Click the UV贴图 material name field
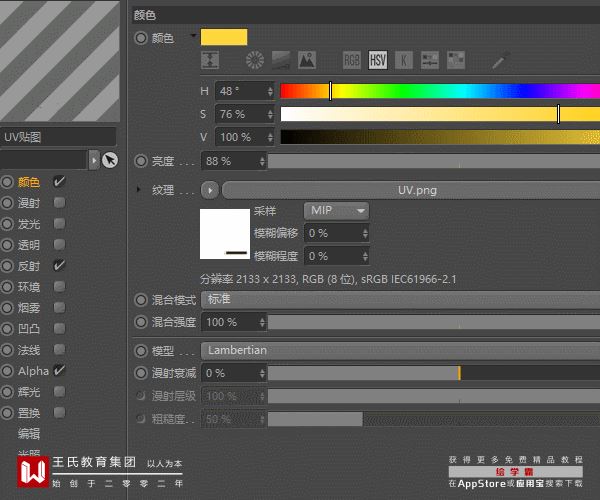 (58, 137)
